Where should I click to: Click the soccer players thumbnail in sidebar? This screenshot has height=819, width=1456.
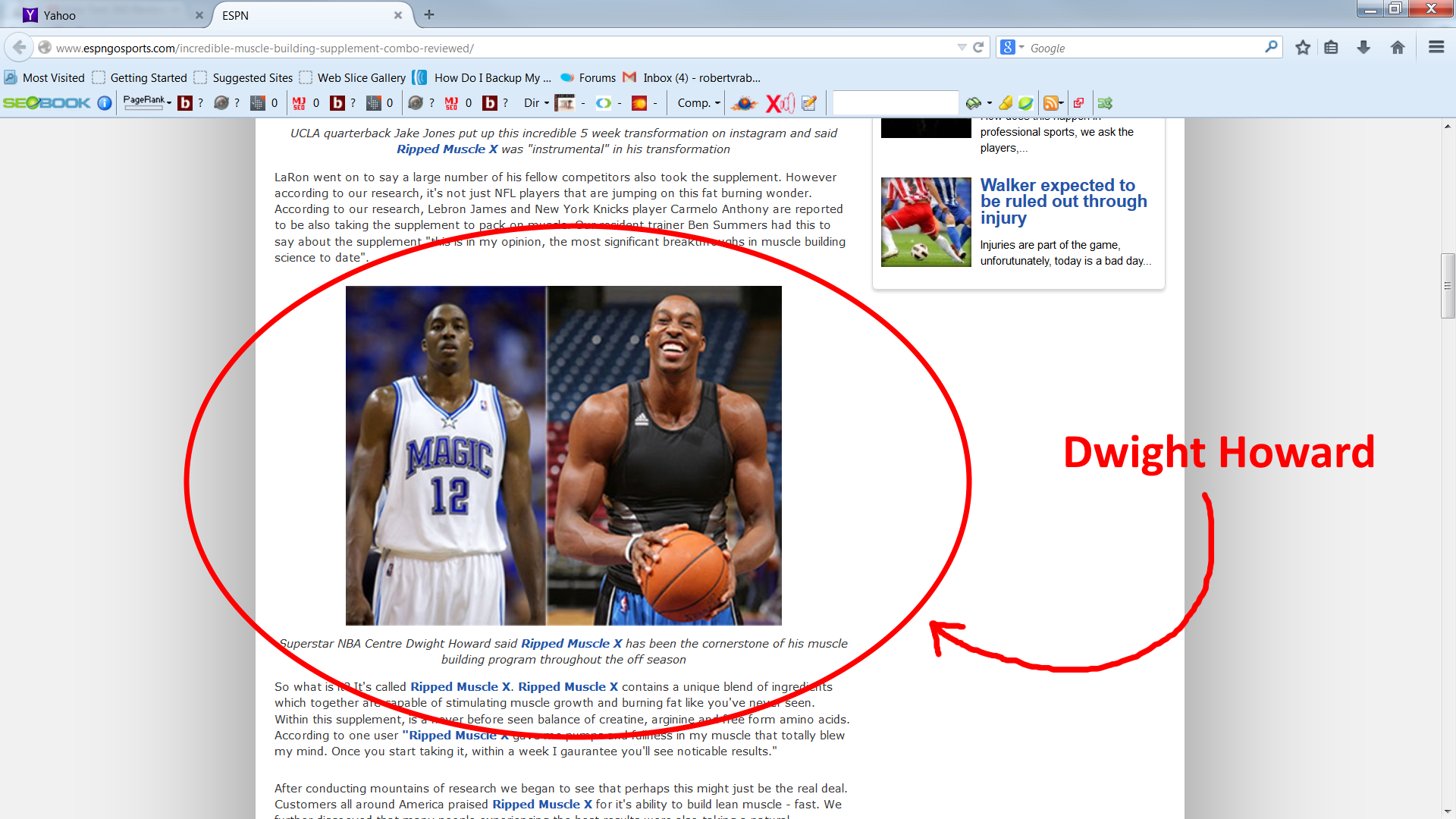click(926, 222)
